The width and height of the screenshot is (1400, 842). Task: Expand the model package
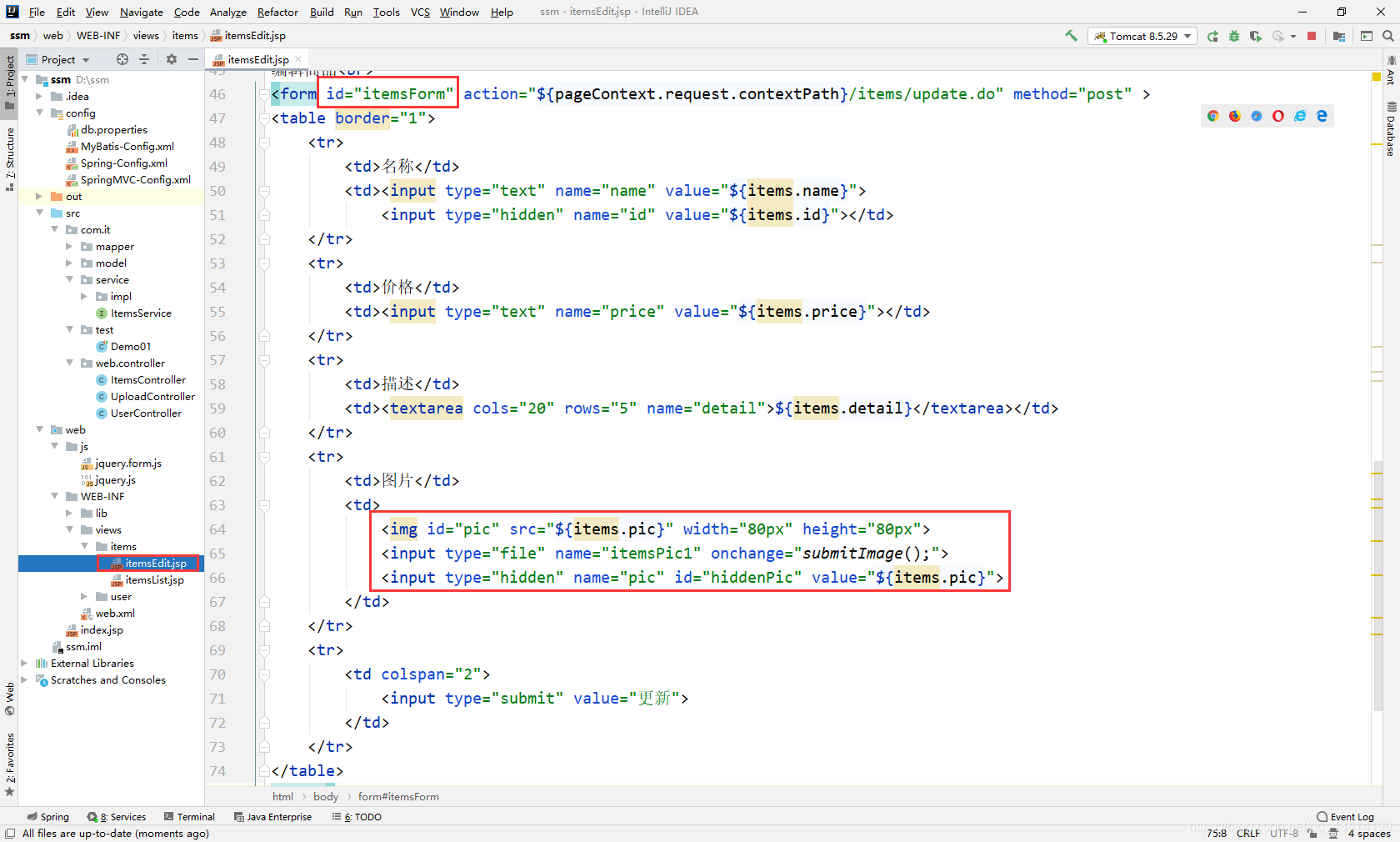pyautogui.click(x=69, y=263)
